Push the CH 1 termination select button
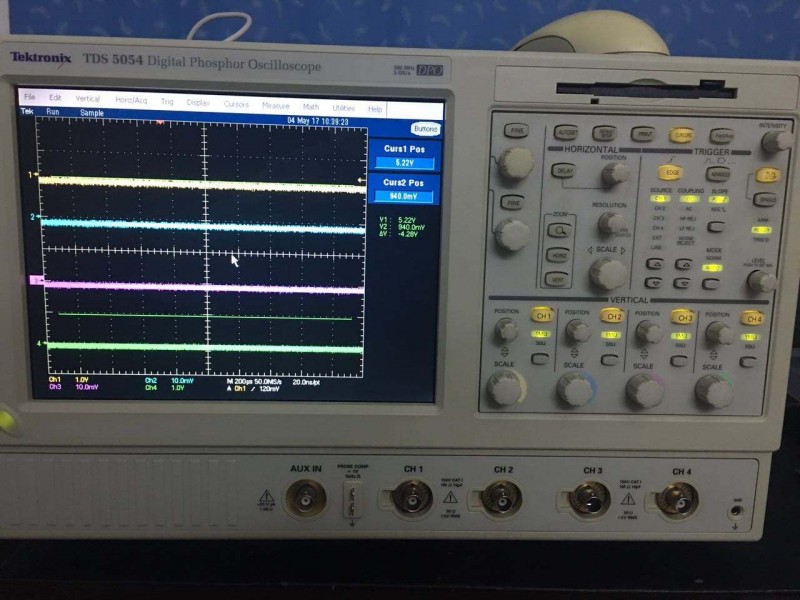The image size is (800, 600). (x=540, y=359)
